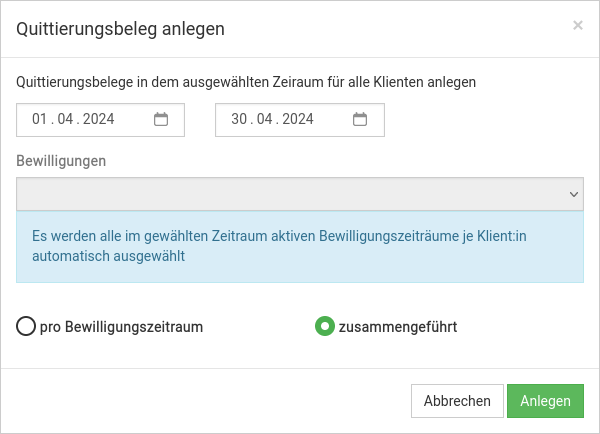Open the end date calendar picker icon

point(360,119)
